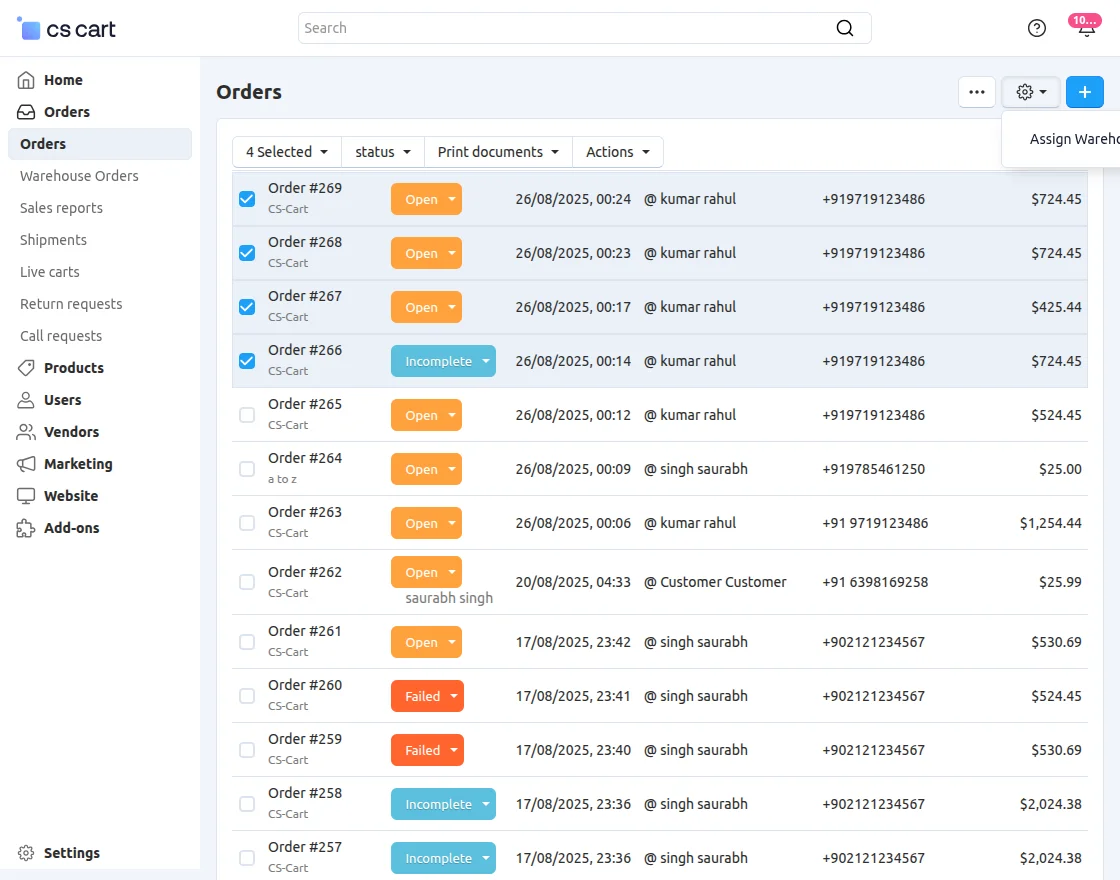
Task: Click the Marketing megaphone icon
Action: coord(26,464)
